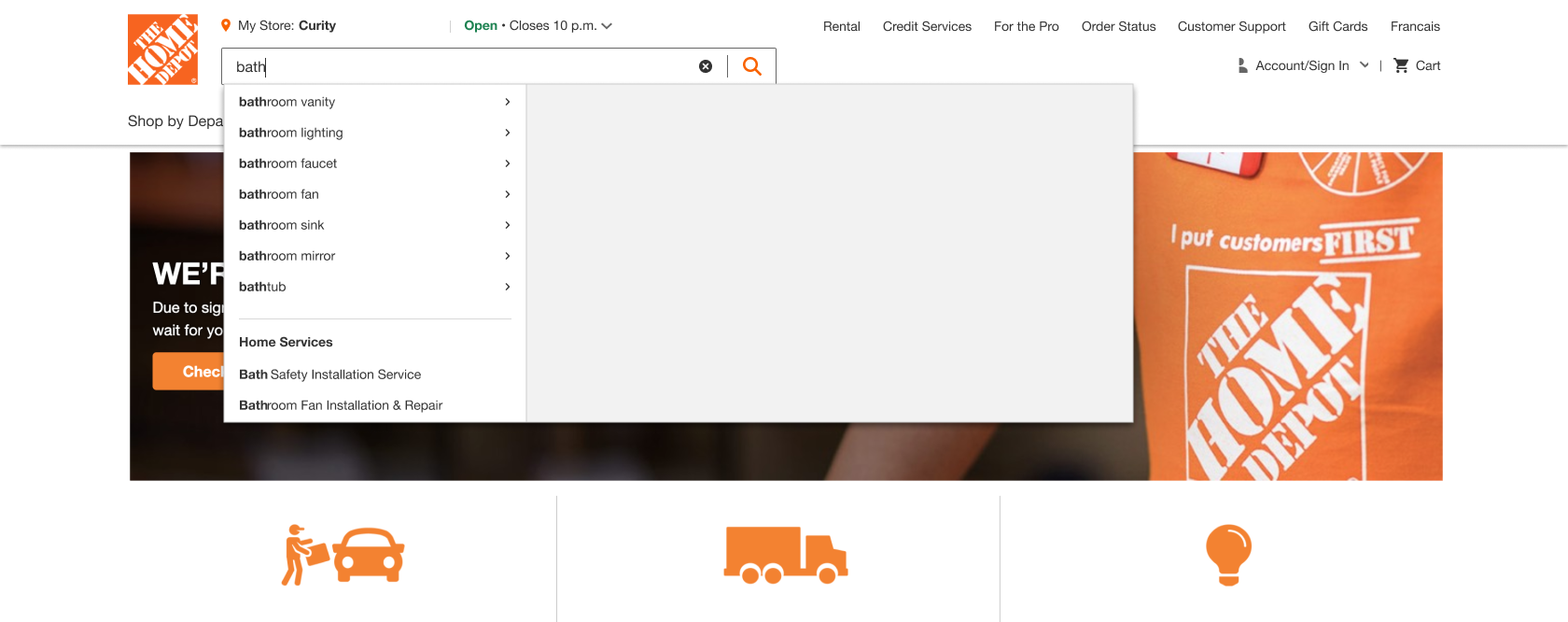1568x622 pixels.
Task: Open Customer Support link
Action: click(1232, 26)
